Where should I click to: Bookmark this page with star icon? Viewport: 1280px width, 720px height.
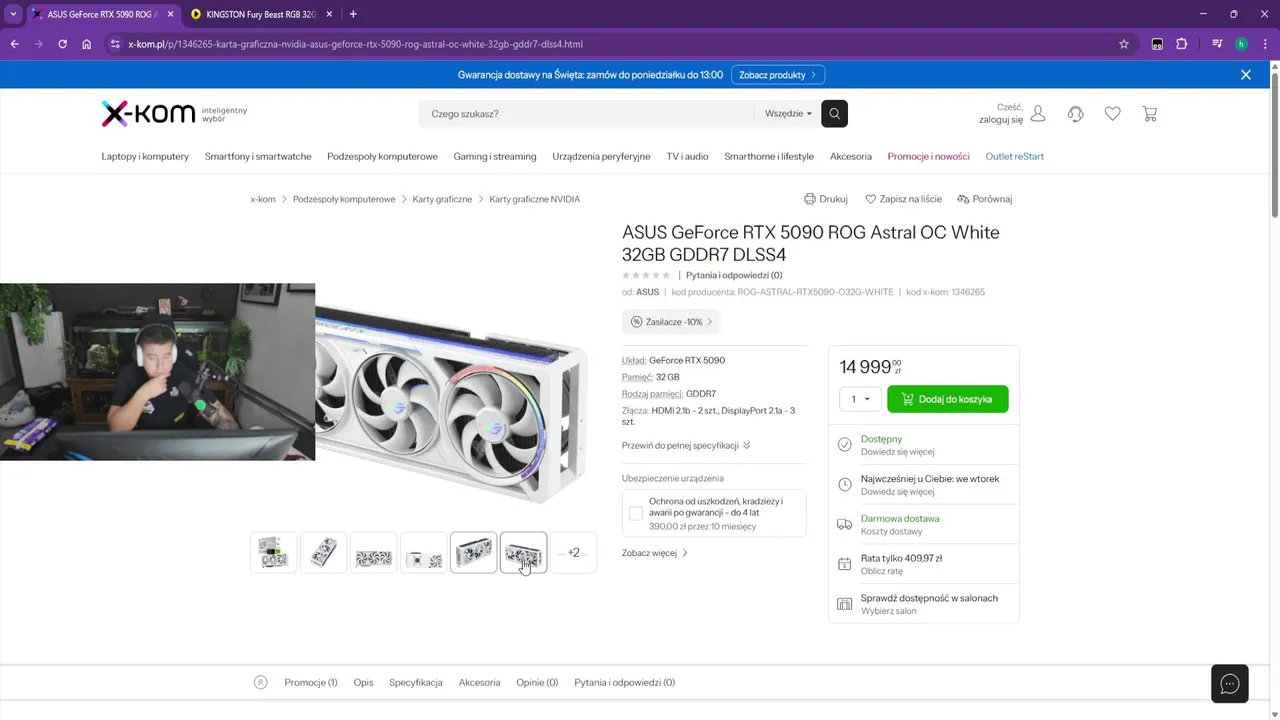[x=1124, y=44]
